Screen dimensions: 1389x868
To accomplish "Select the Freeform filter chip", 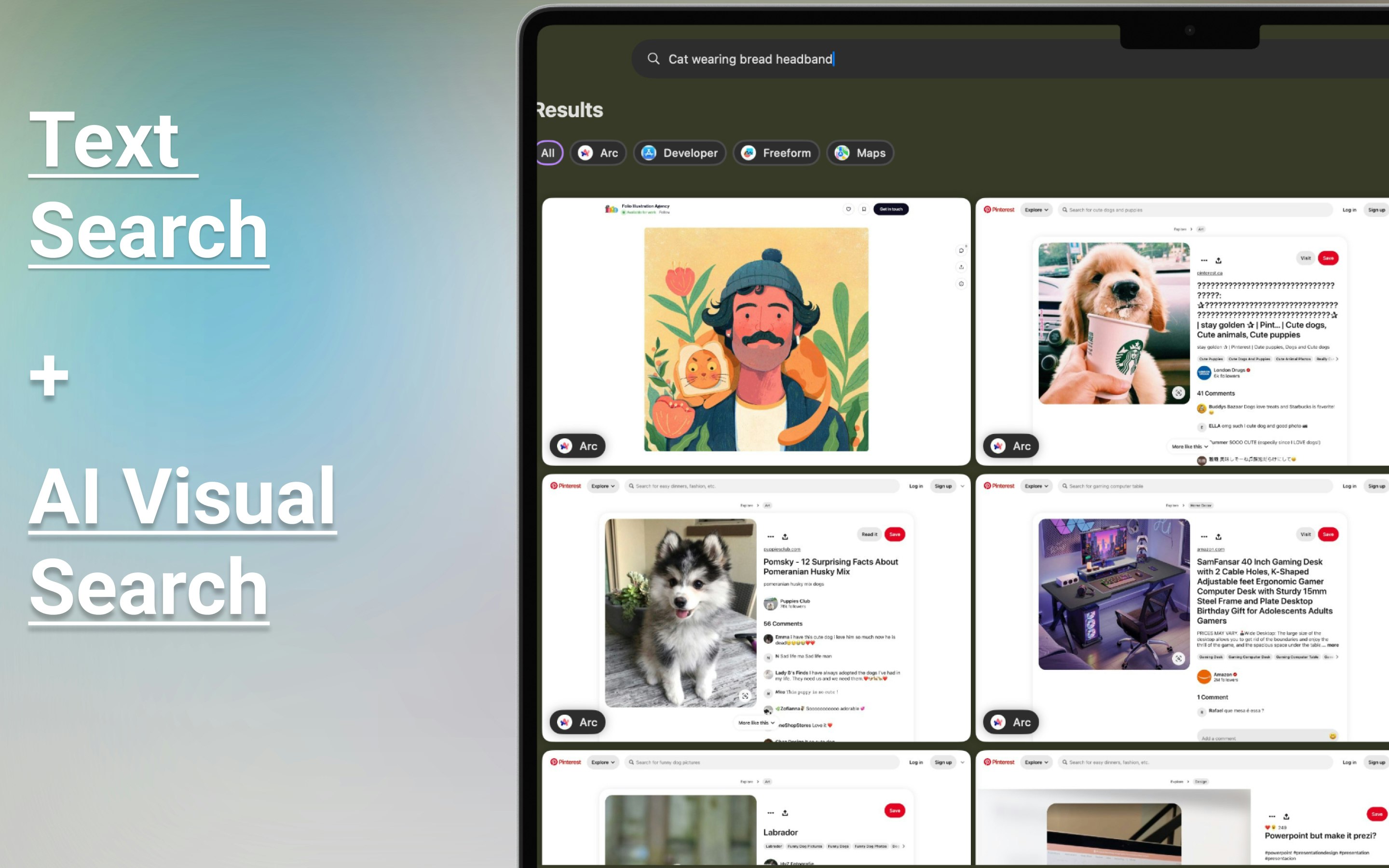I will 776,153.
